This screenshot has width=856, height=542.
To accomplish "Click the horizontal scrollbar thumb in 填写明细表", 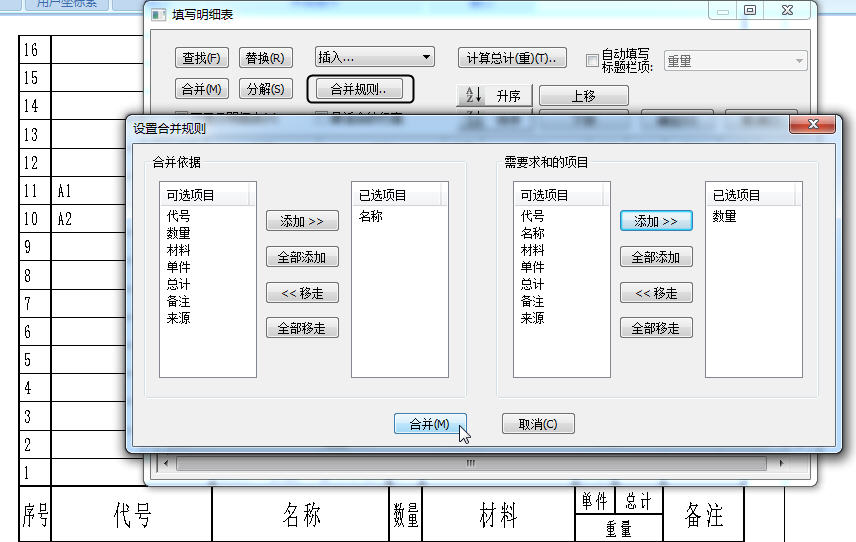I will 471,463.
